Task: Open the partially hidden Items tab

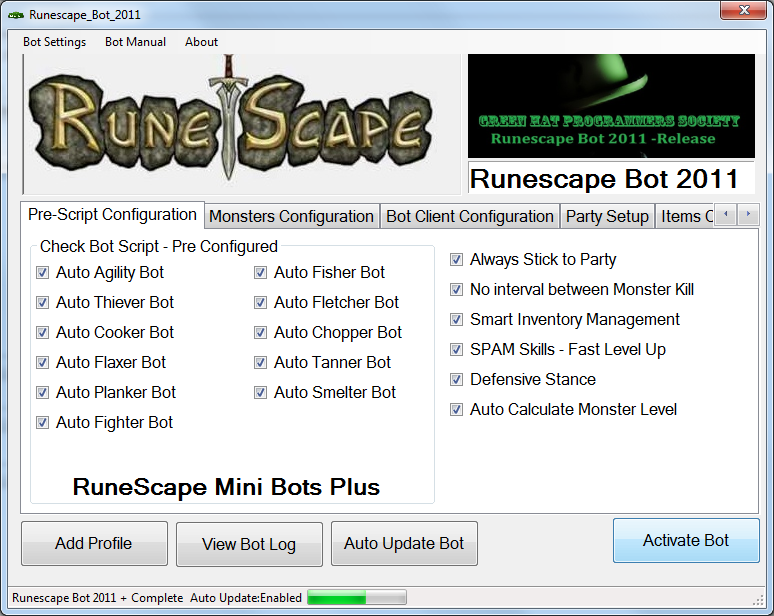Action: pyautogui.click(x=685, y=216)
